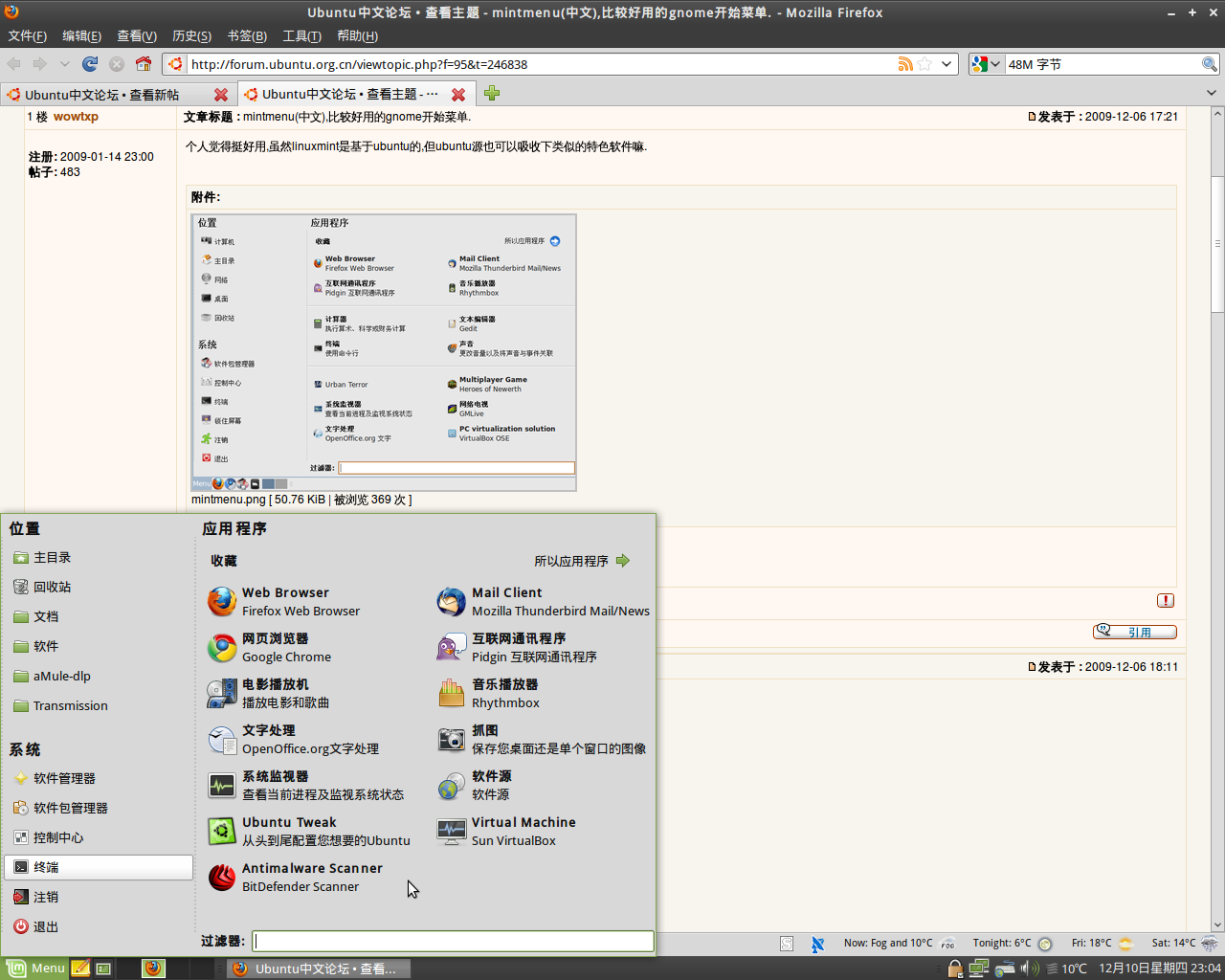This screenshot has height=980, width=1225.
Task: Open the list all tabs dropdown
Action: tap(1212, 93)
